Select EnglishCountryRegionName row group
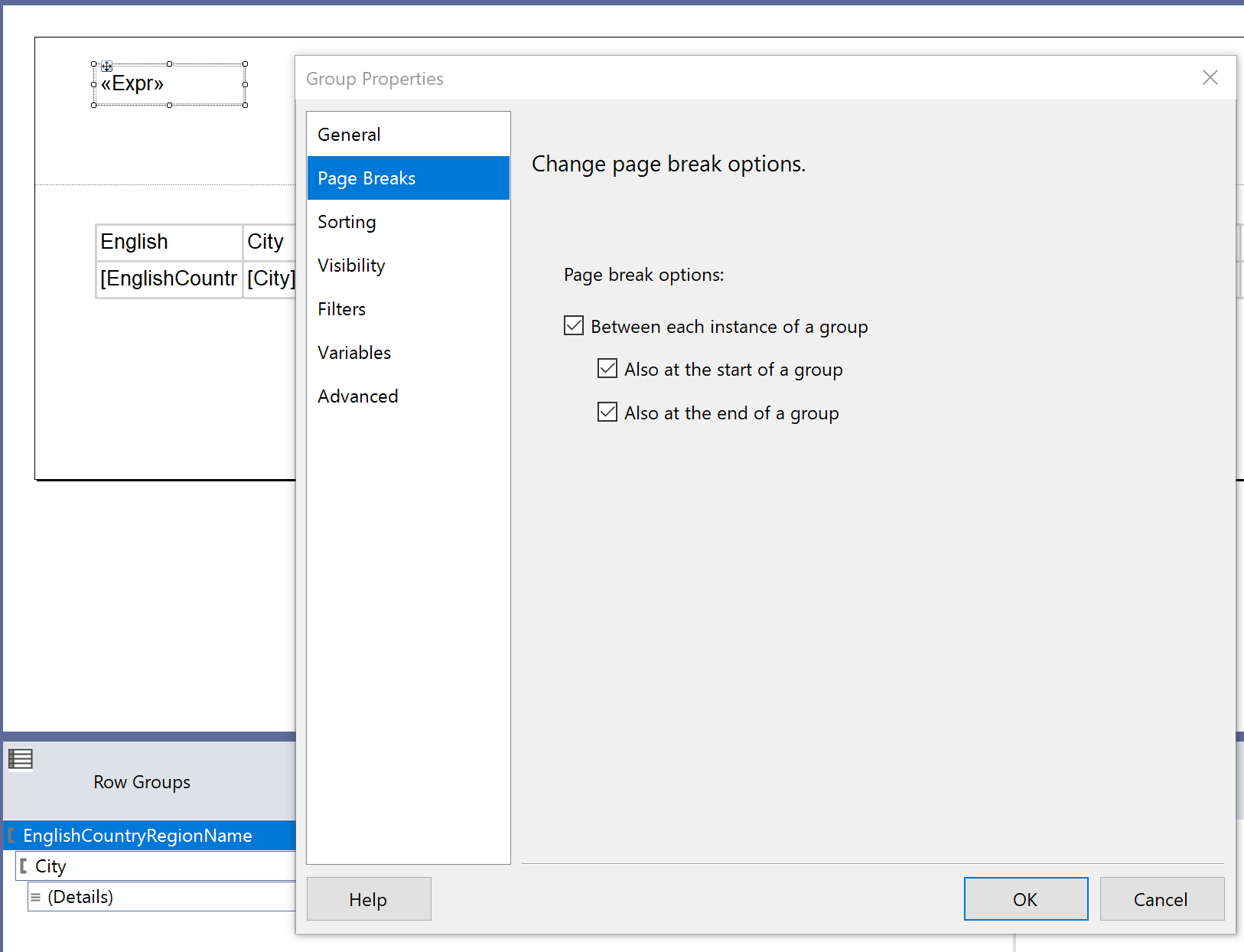 [x=150, y=836]
